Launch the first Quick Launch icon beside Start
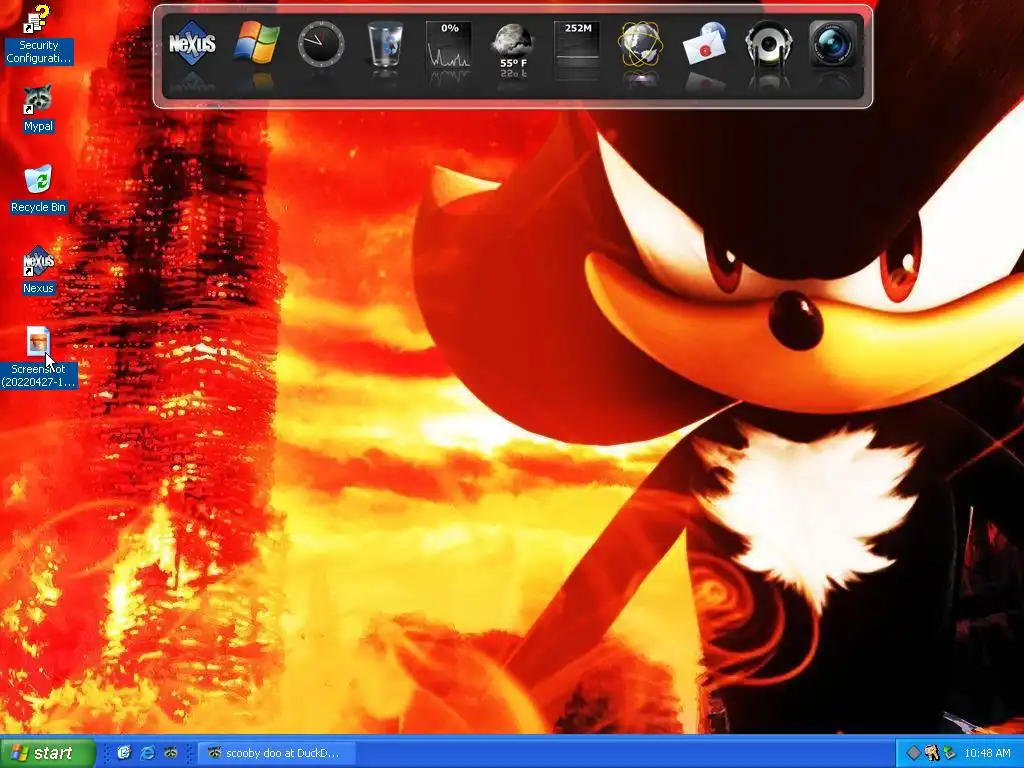The width and height of the screenshot is (1024, 768). tap(124, 753)
